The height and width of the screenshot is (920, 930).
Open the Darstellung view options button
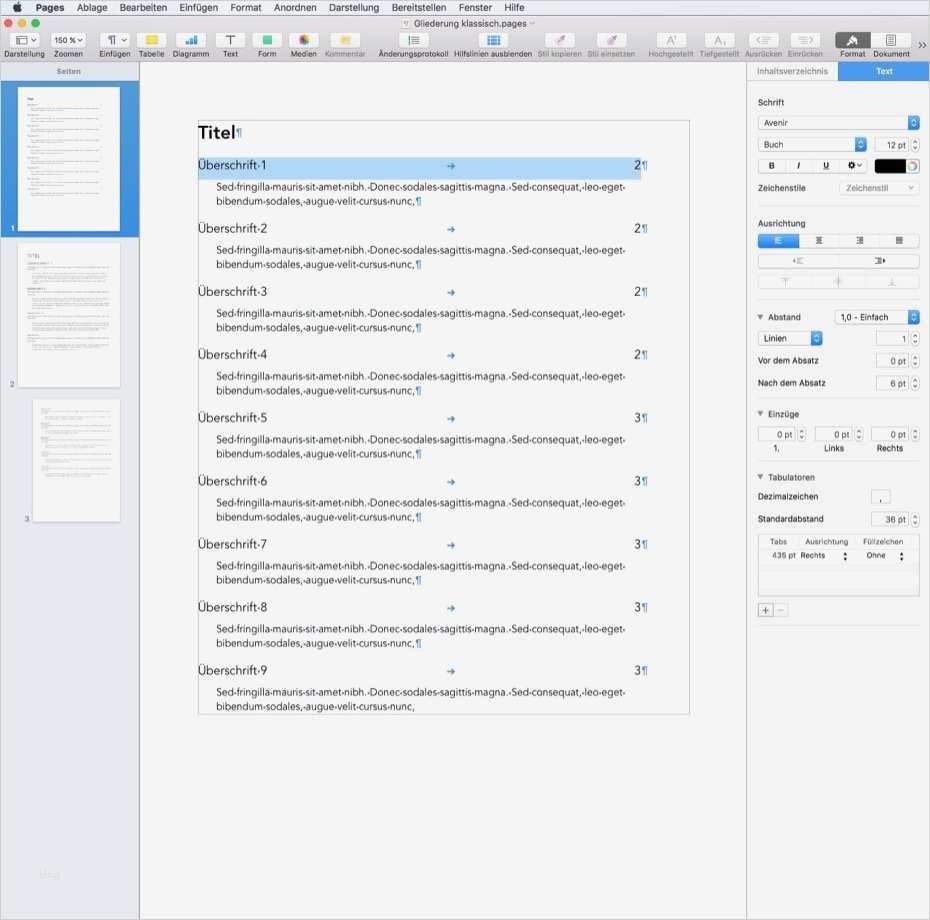[26, 40]
